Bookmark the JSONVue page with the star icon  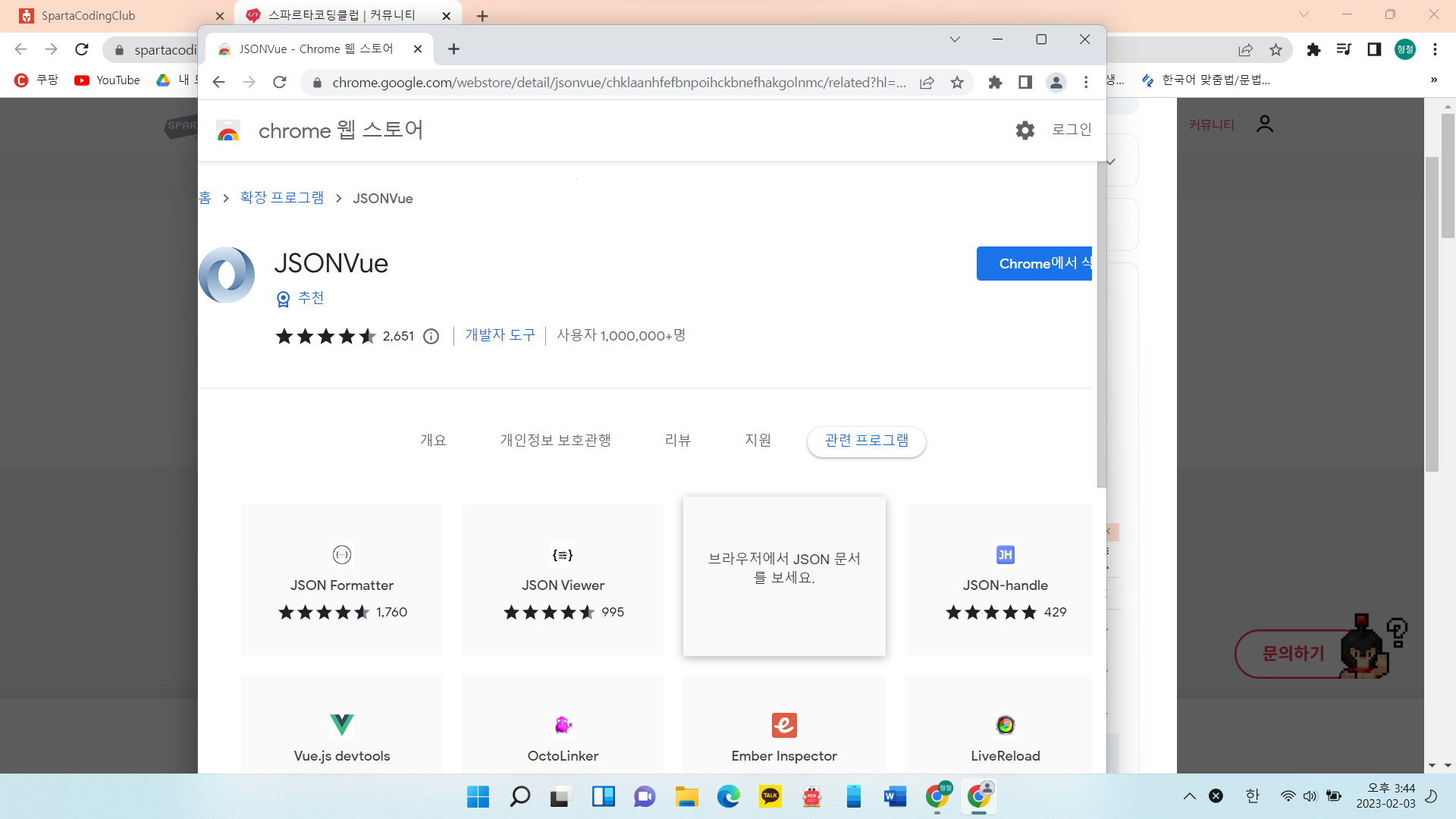pos(957,83)
